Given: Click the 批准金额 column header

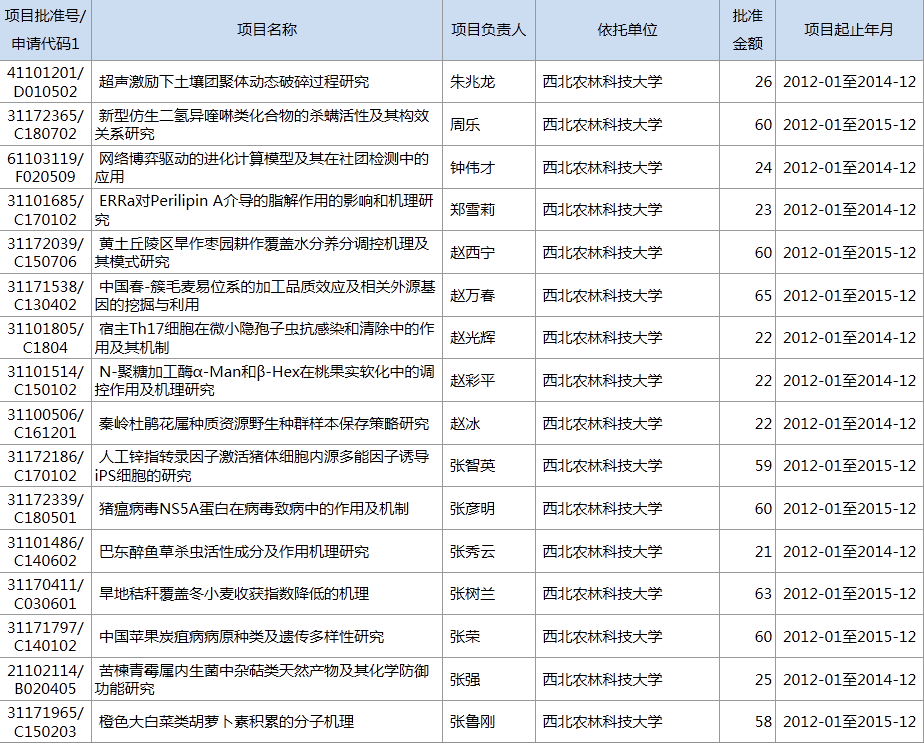Looking at the screenshot, I should pos(747,30).
